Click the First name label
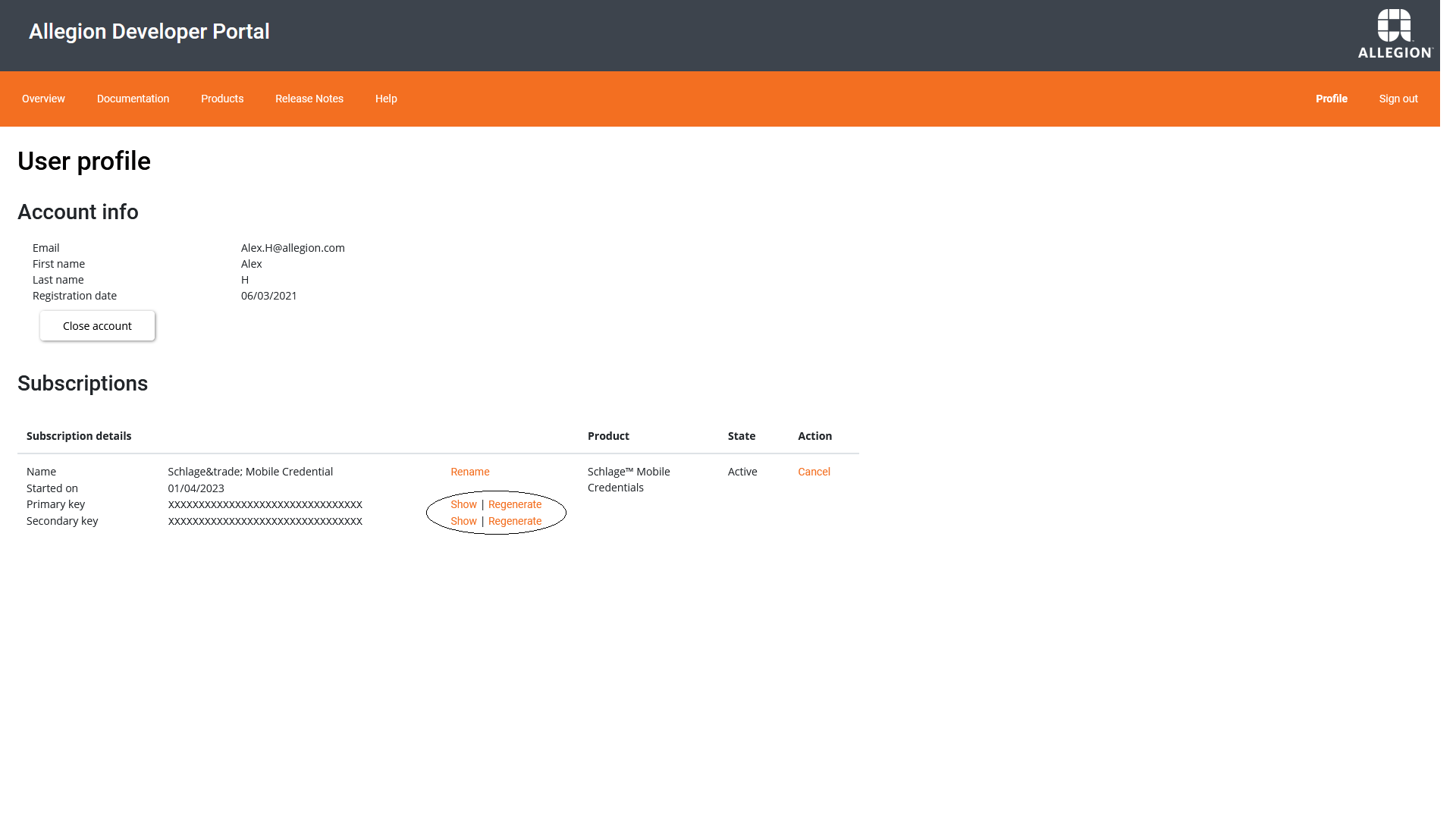Screen dimensions: 1456x819 pos(58,264)
